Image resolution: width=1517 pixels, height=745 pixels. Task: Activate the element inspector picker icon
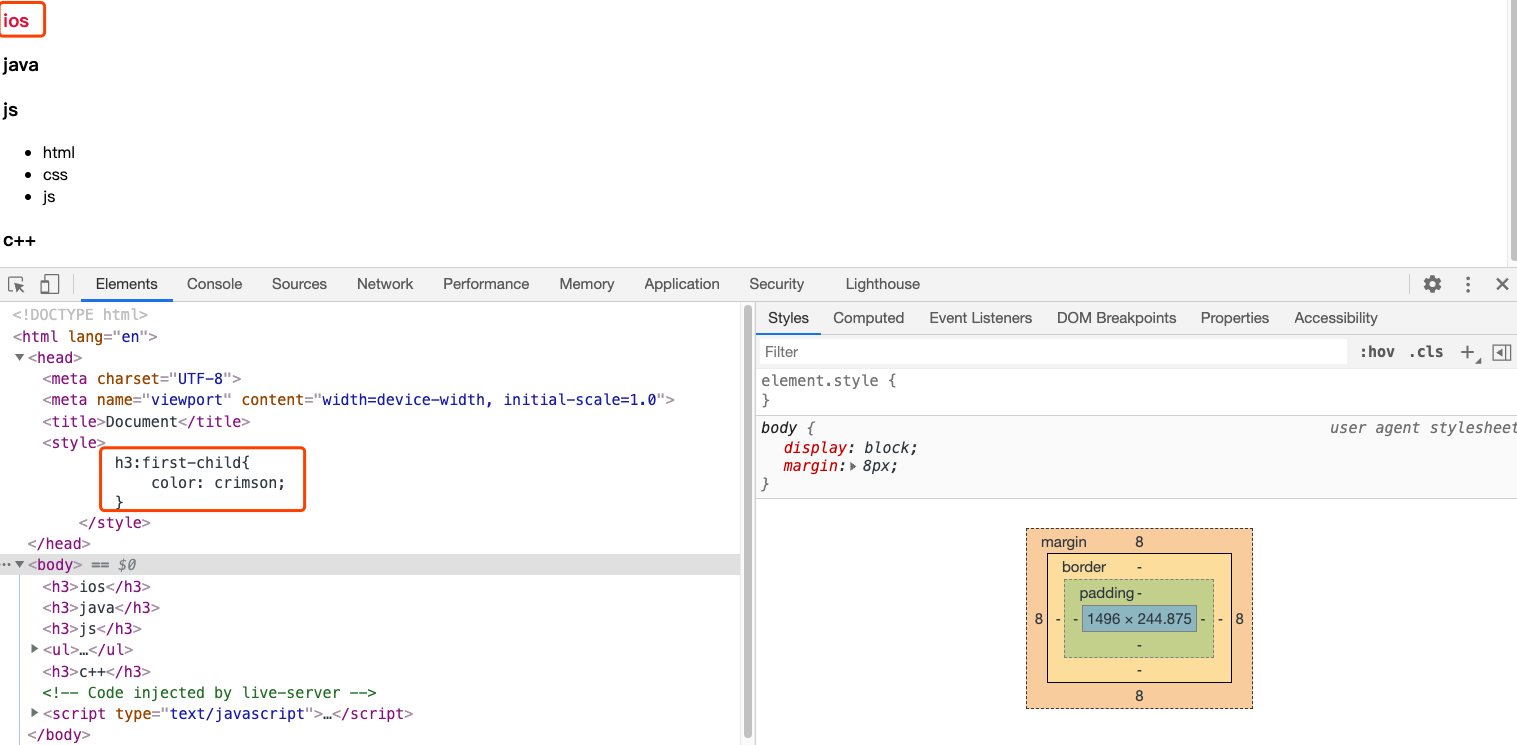tap(16, 284)
